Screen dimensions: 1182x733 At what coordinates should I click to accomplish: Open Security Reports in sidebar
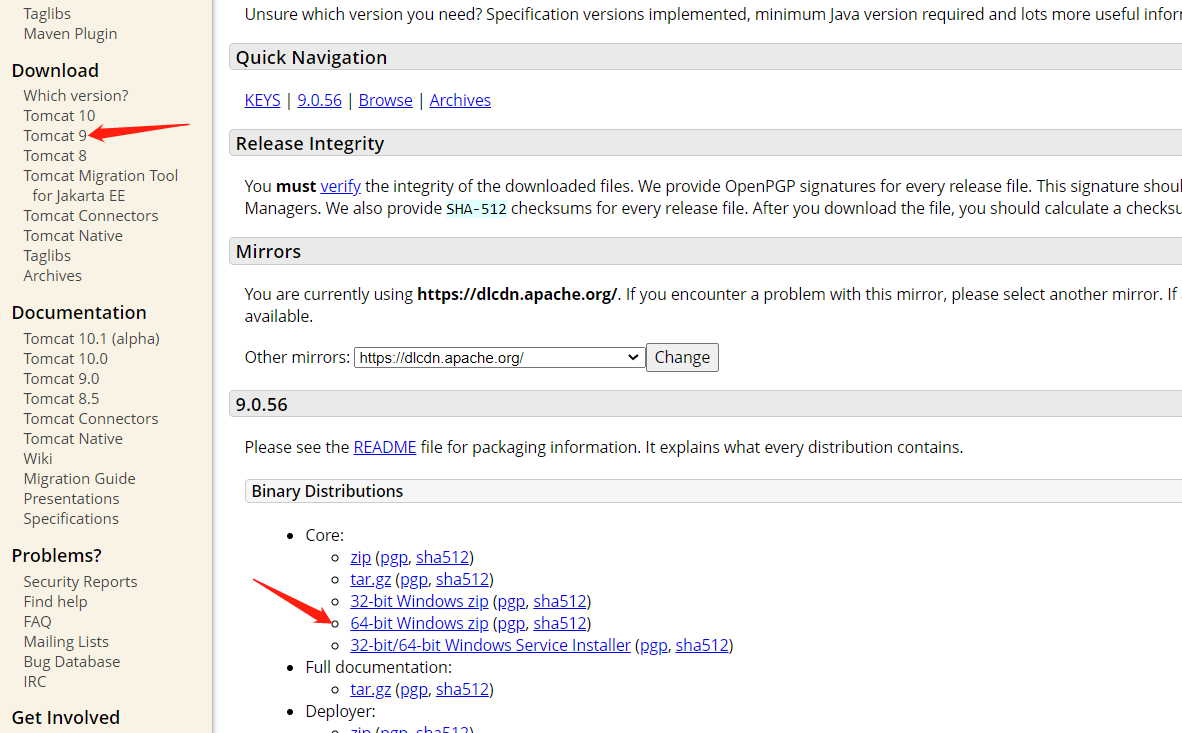[80, 581]
